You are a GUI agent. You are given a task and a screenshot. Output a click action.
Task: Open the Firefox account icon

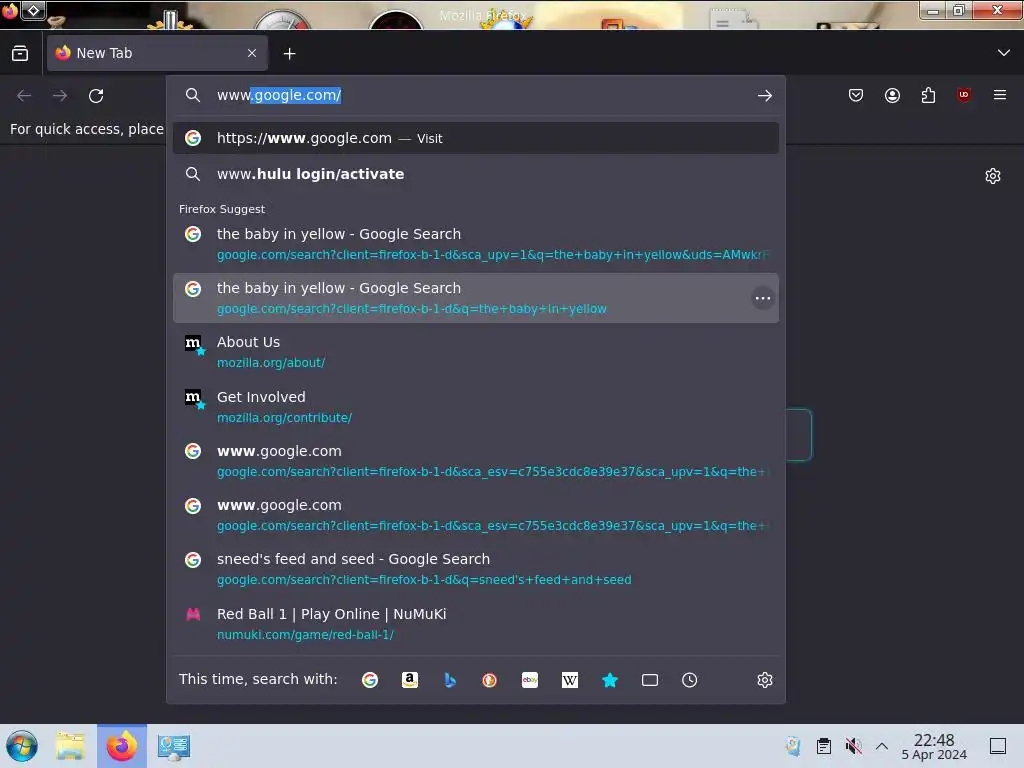coord(892,95)
